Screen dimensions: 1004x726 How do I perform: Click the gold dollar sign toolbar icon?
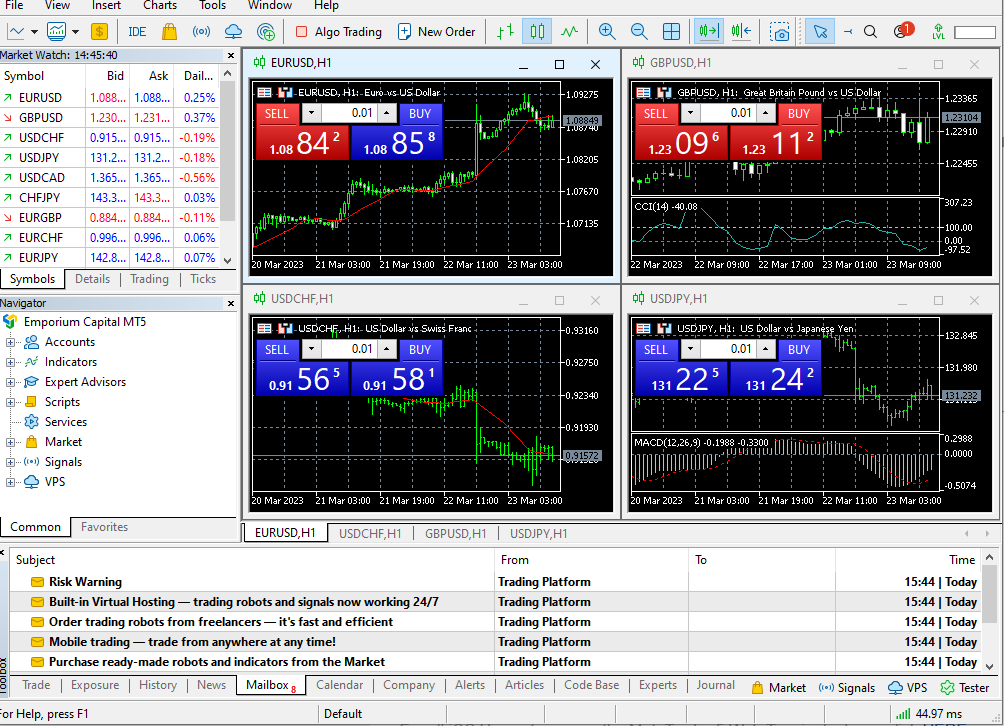point(99,32)
